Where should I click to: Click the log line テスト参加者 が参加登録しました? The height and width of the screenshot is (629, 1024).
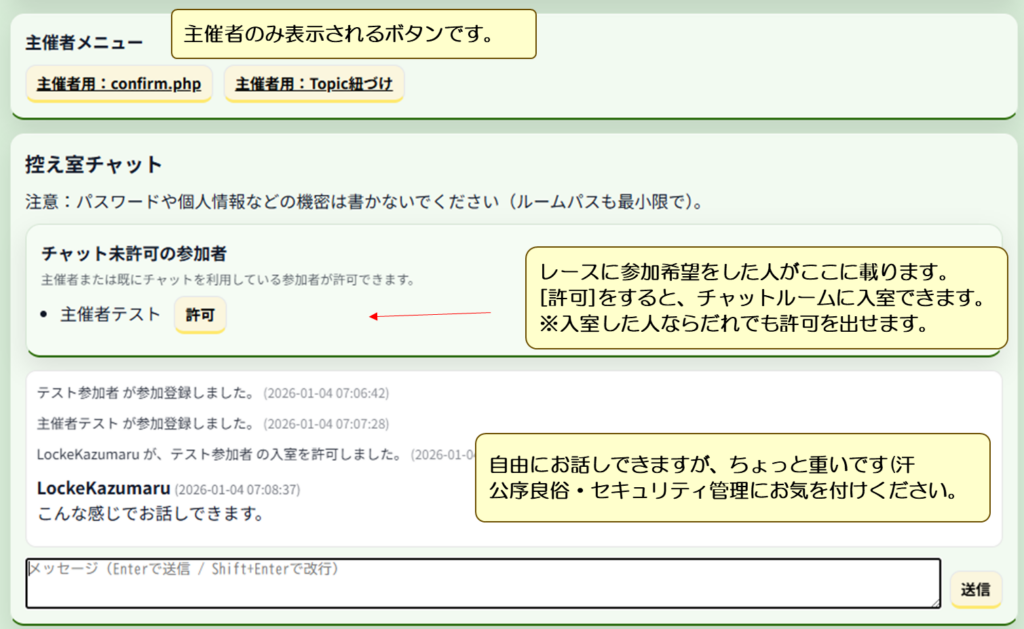coord(146,393)
